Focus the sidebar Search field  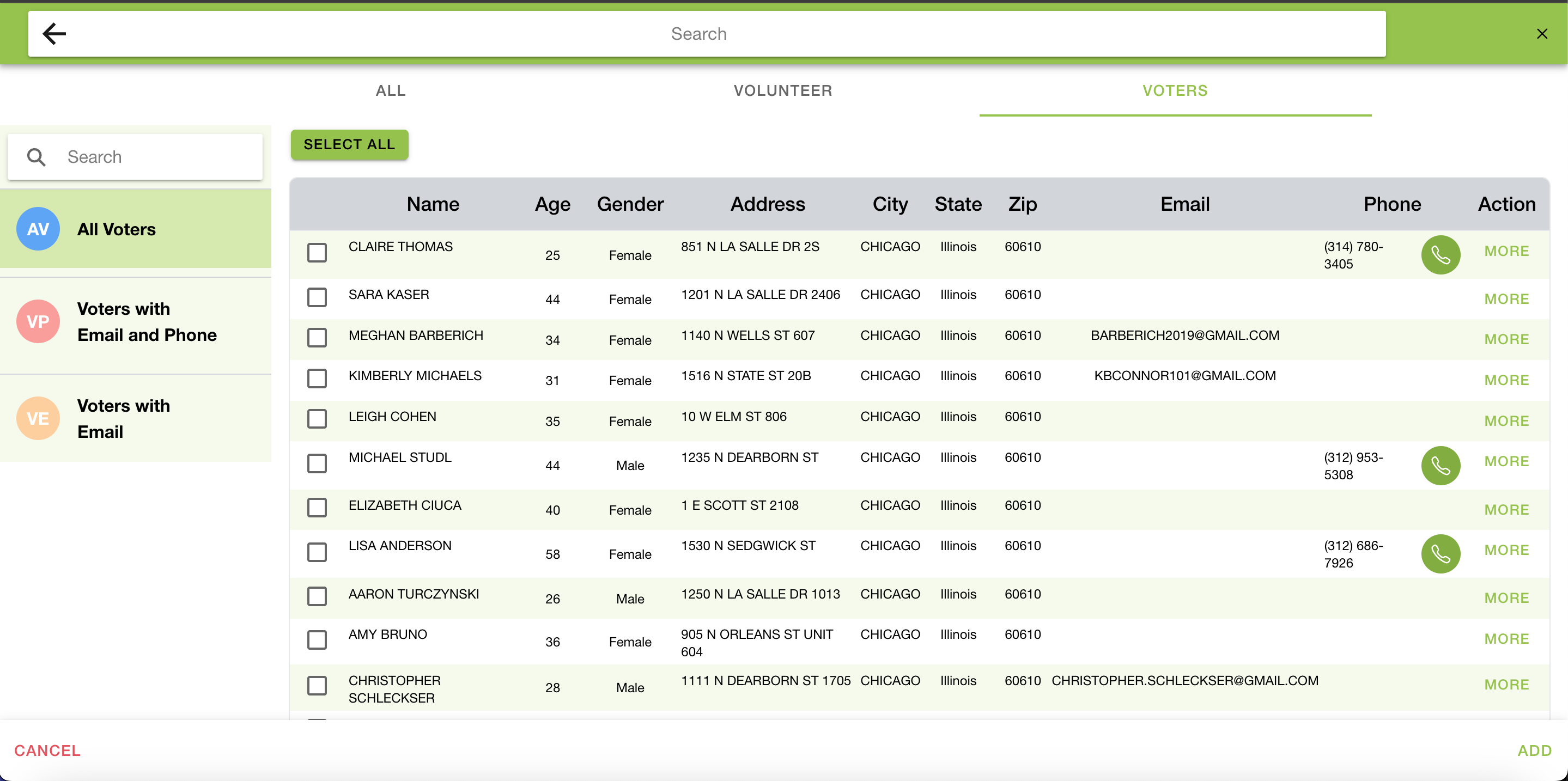[x=158, y=157]
